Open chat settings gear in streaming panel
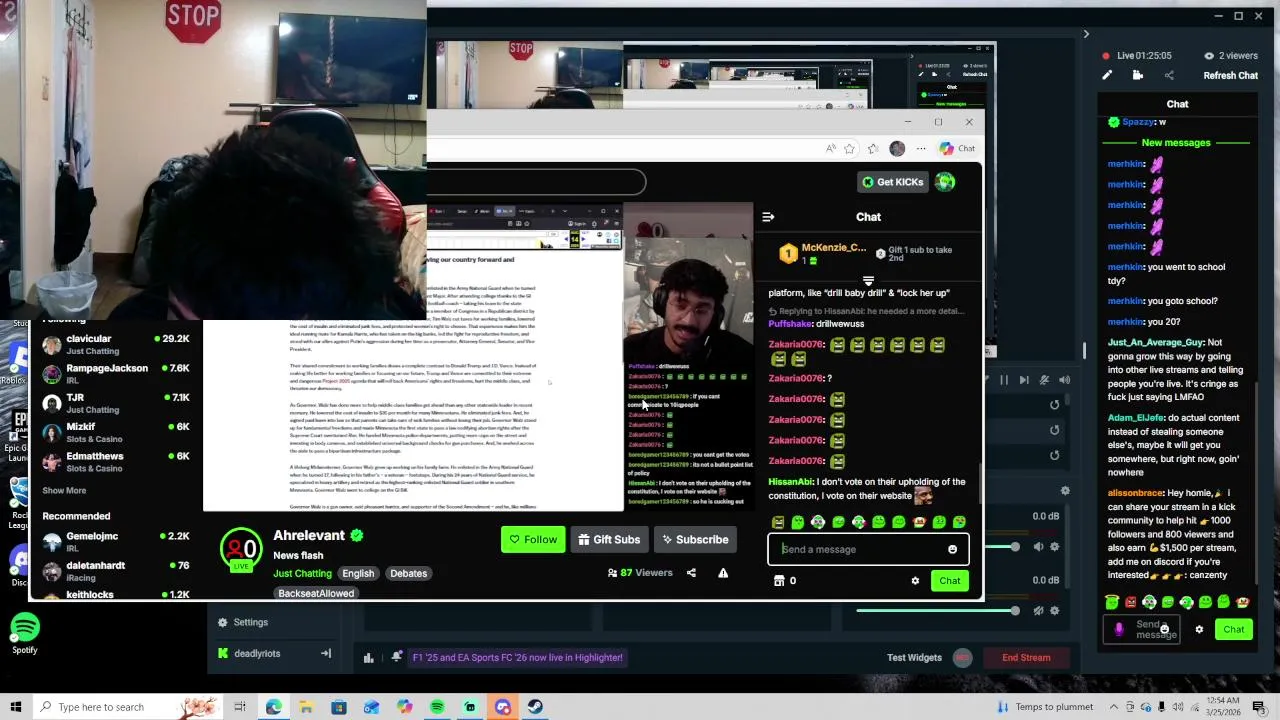The image size is (1280, 720). 1199,629
